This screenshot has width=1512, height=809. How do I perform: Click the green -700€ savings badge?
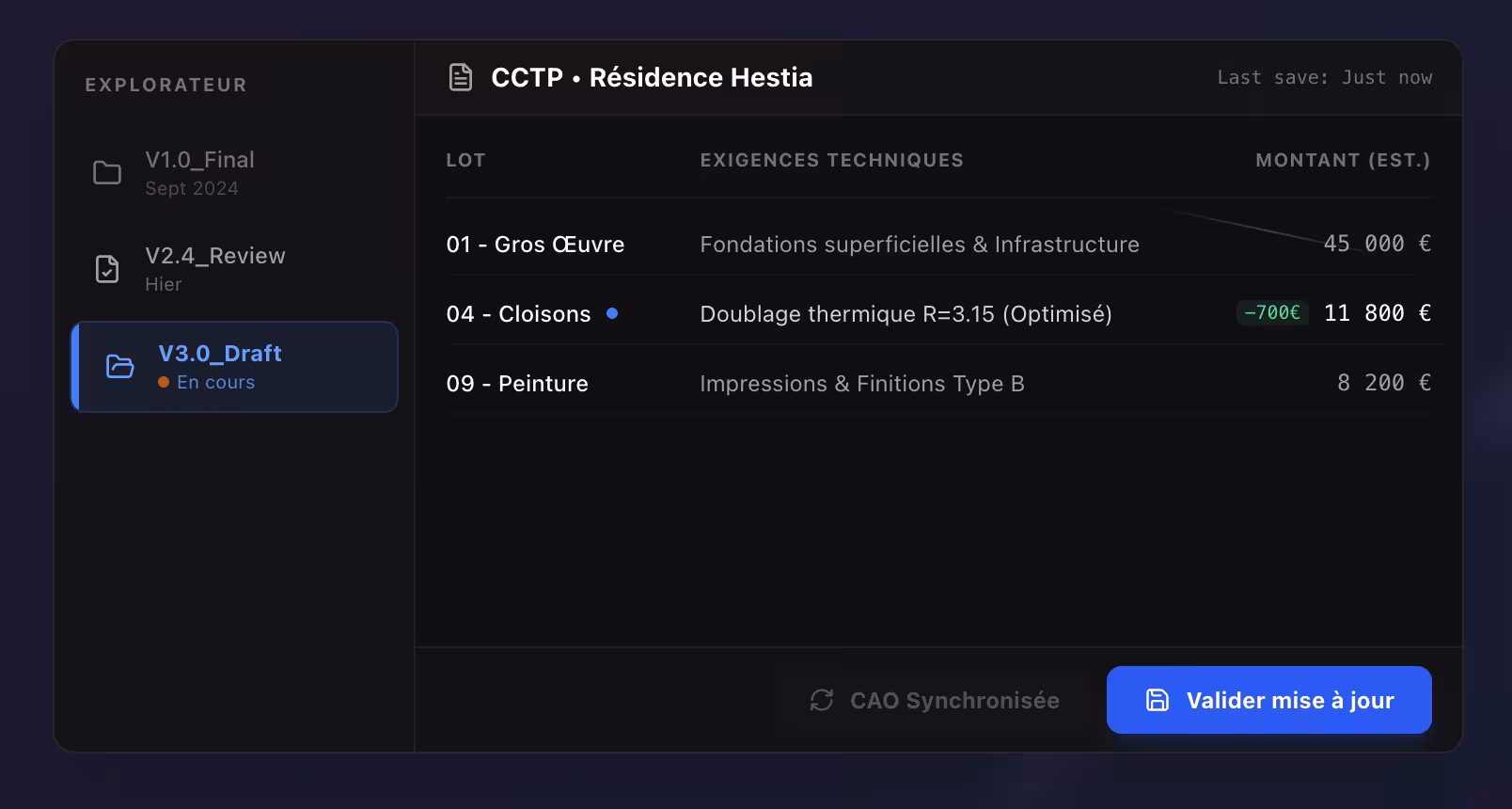tap(1272, 312)
